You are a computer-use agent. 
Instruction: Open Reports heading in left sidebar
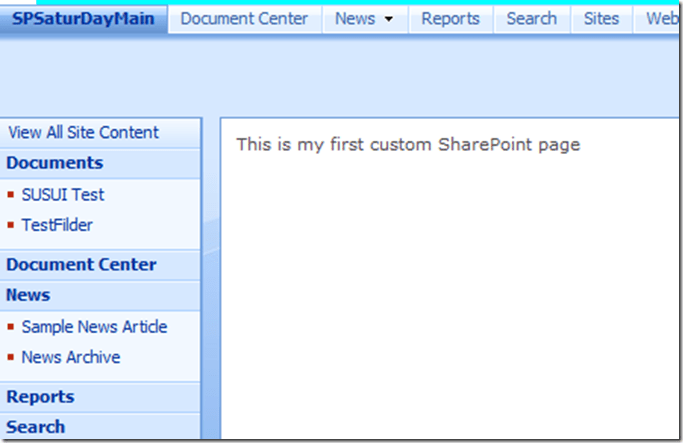pyautogui.click(x=40, y=397)
